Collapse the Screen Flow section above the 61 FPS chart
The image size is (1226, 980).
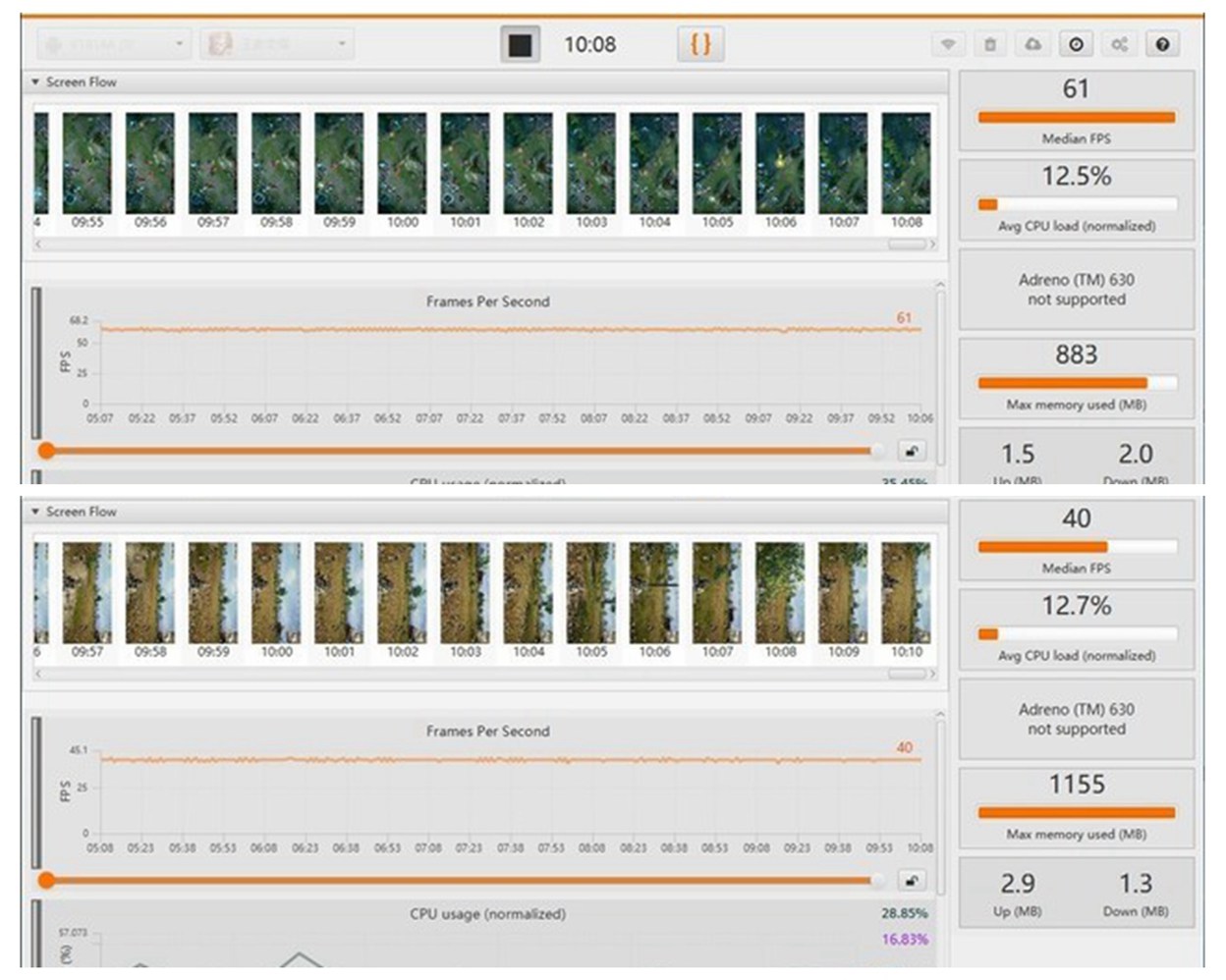click(35, 82)
